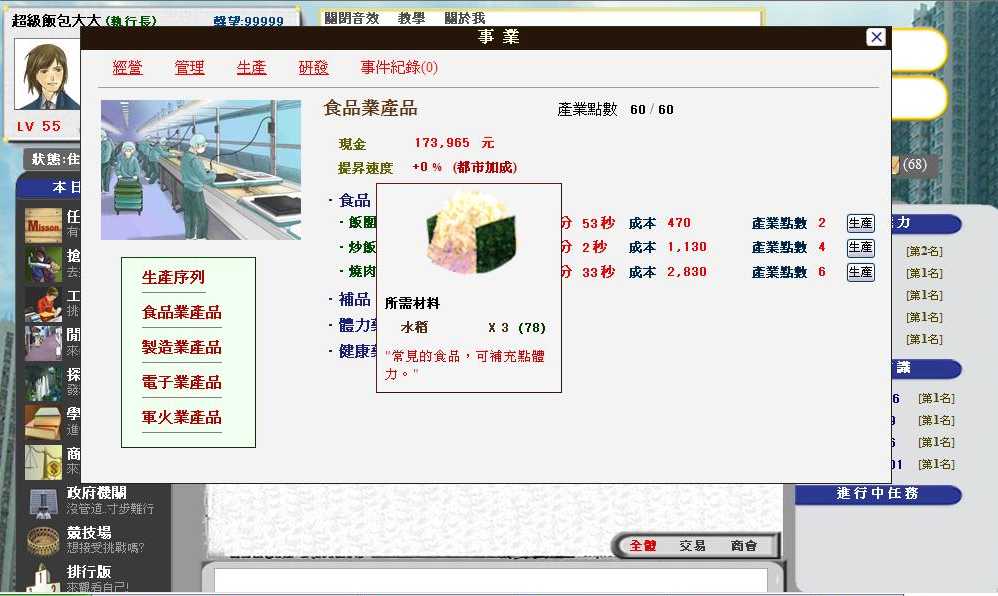Select 製造業產品 category link
Image resolution: width=998 pixels, height=596 pixels.
click(x=181, y=347)
